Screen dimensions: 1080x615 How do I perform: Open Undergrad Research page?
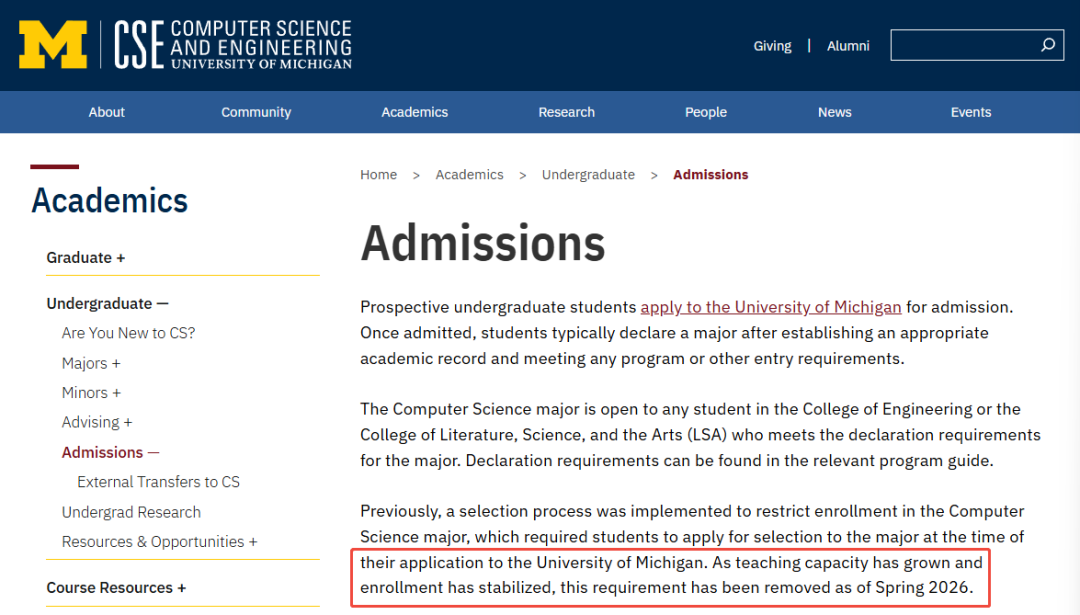131,512
